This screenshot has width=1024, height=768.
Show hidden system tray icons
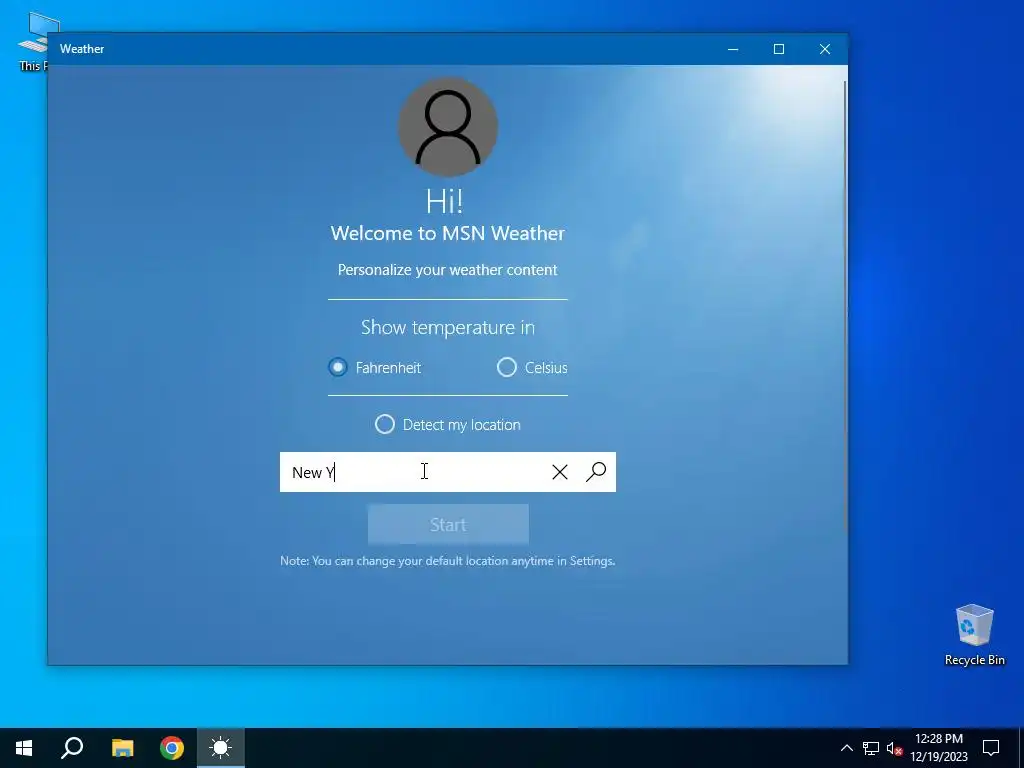pyautogui.click(x=846, y=748)
